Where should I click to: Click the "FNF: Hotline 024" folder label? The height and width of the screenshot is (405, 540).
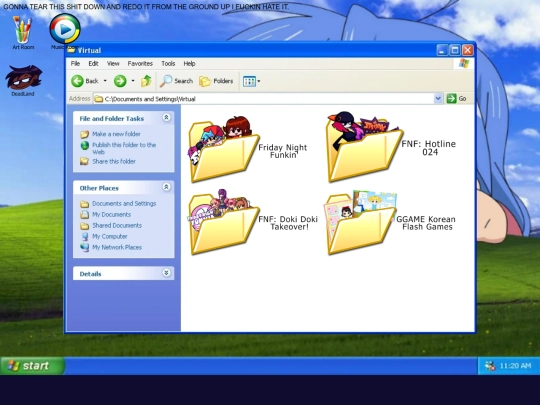point(429,148)
